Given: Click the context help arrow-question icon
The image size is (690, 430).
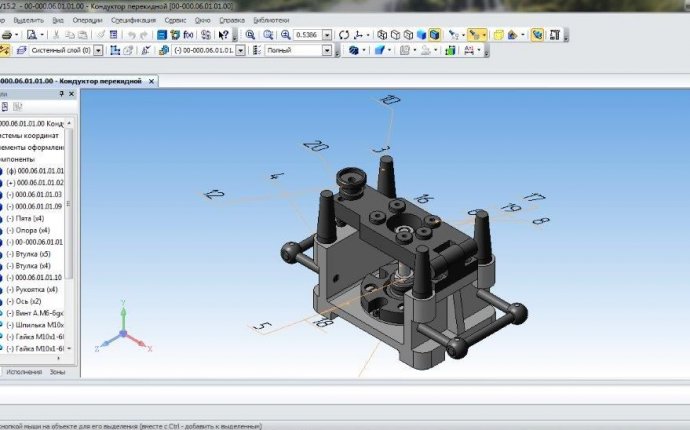Looking at the screenshot, I should [x=224, y=35].
